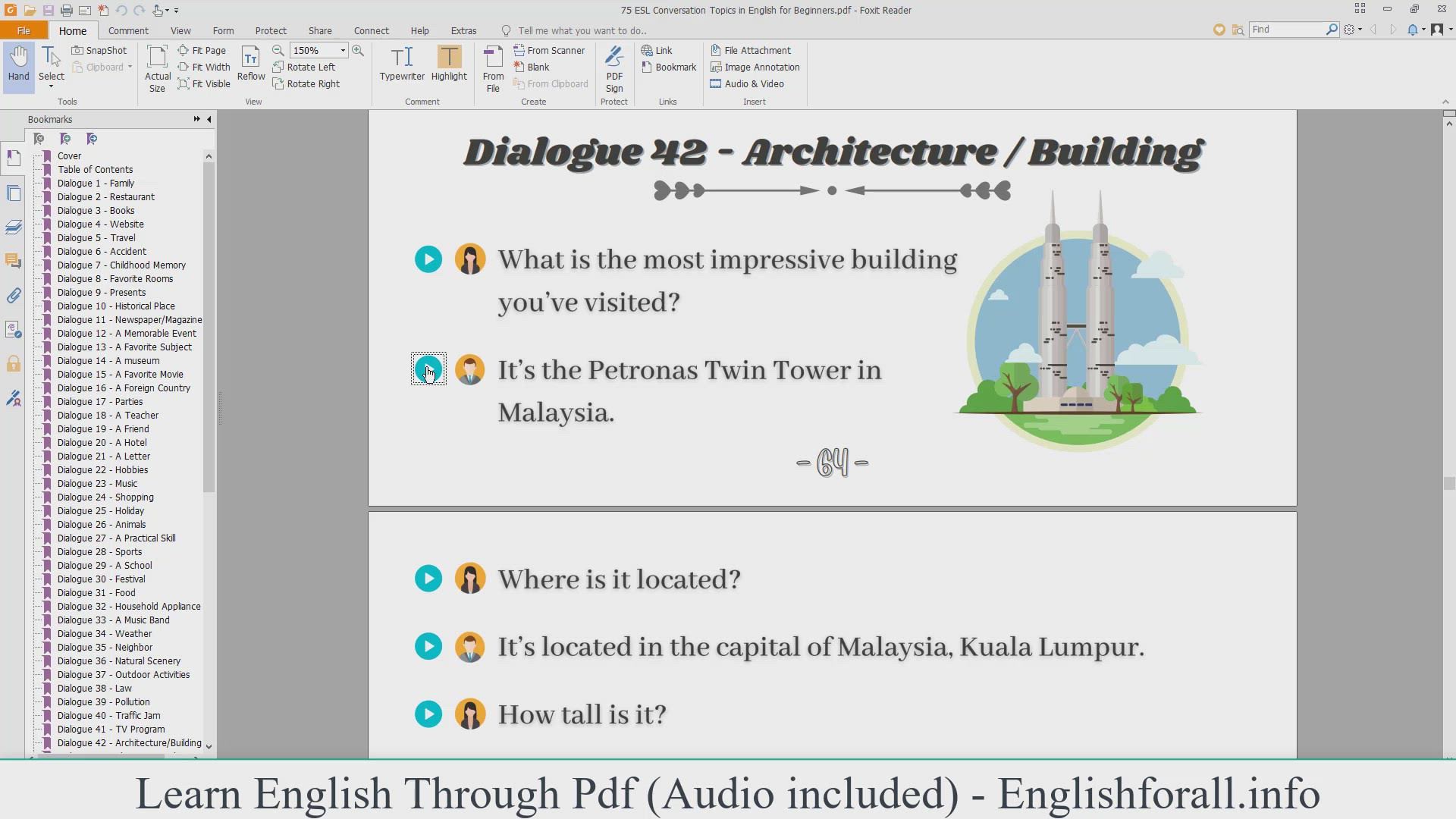Insert Audio & Video
The width and height of the screenshot is (1456, 819).
[747, 83]
